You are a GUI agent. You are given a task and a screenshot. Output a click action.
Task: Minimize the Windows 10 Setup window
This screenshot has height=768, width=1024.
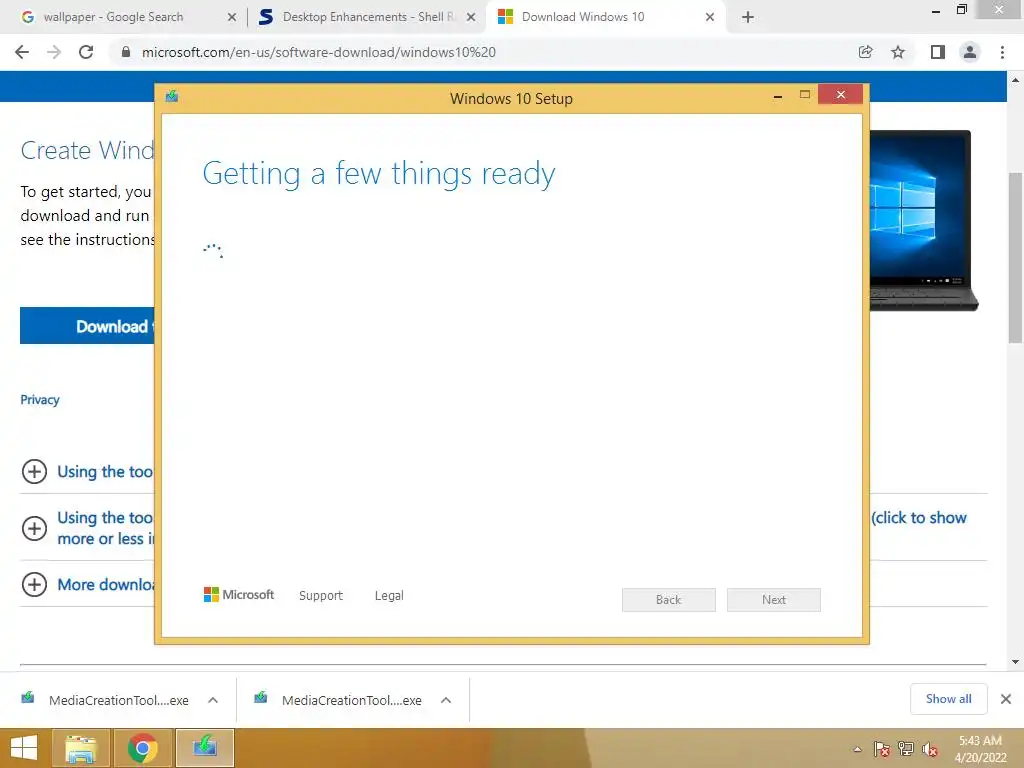point(778,97)
